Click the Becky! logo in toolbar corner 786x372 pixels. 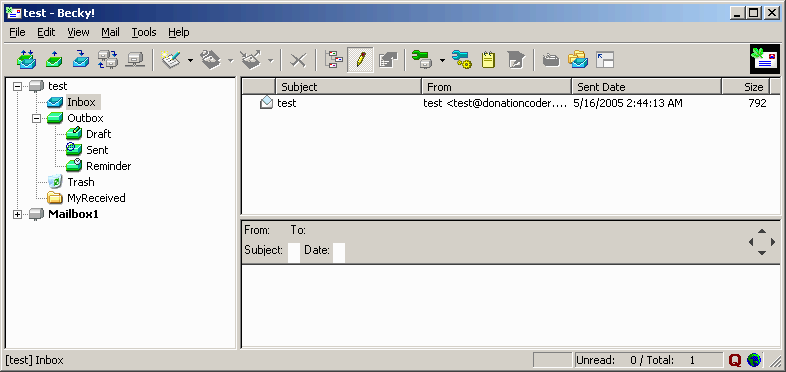tap(765, 59)
